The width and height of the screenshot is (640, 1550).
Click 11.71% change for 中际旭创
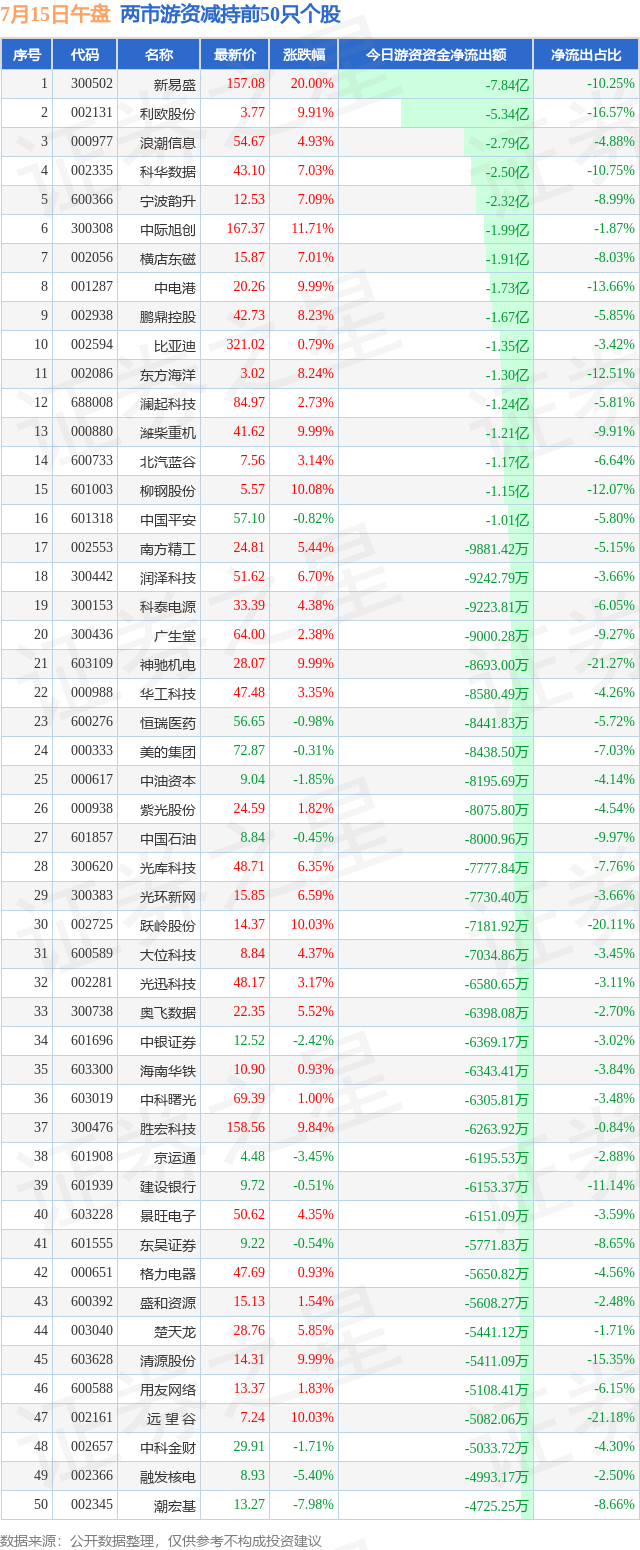pos(313,229)
